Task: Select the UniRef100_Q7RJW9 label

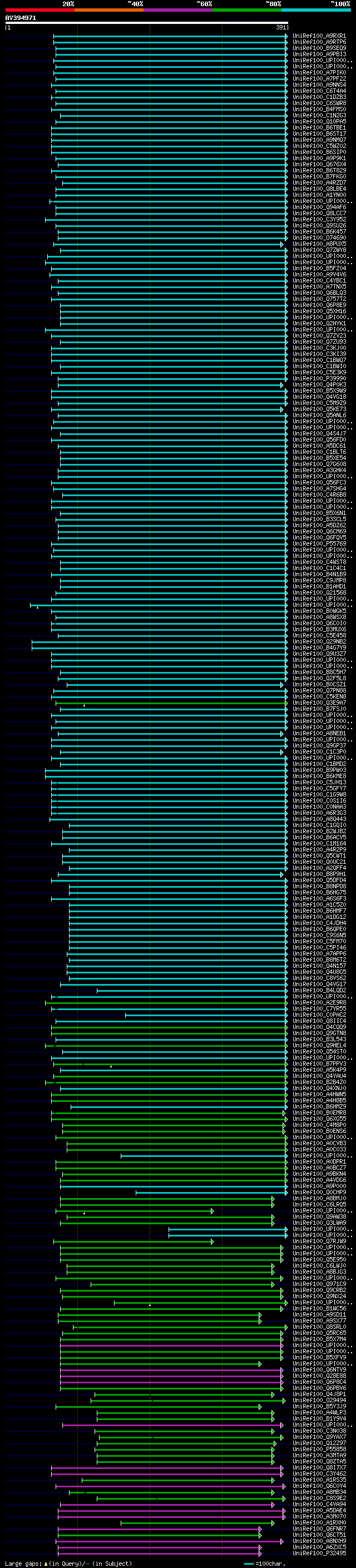Action: (319, 1241)
